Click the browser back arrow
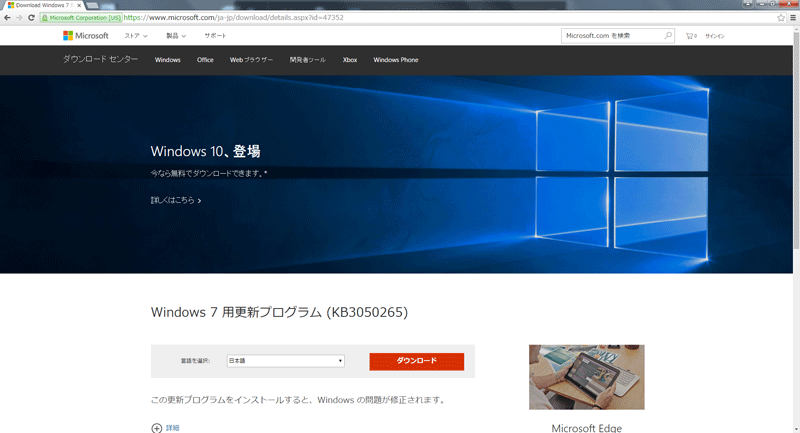This screenshot has width=800, height=433. pos(7,17)
